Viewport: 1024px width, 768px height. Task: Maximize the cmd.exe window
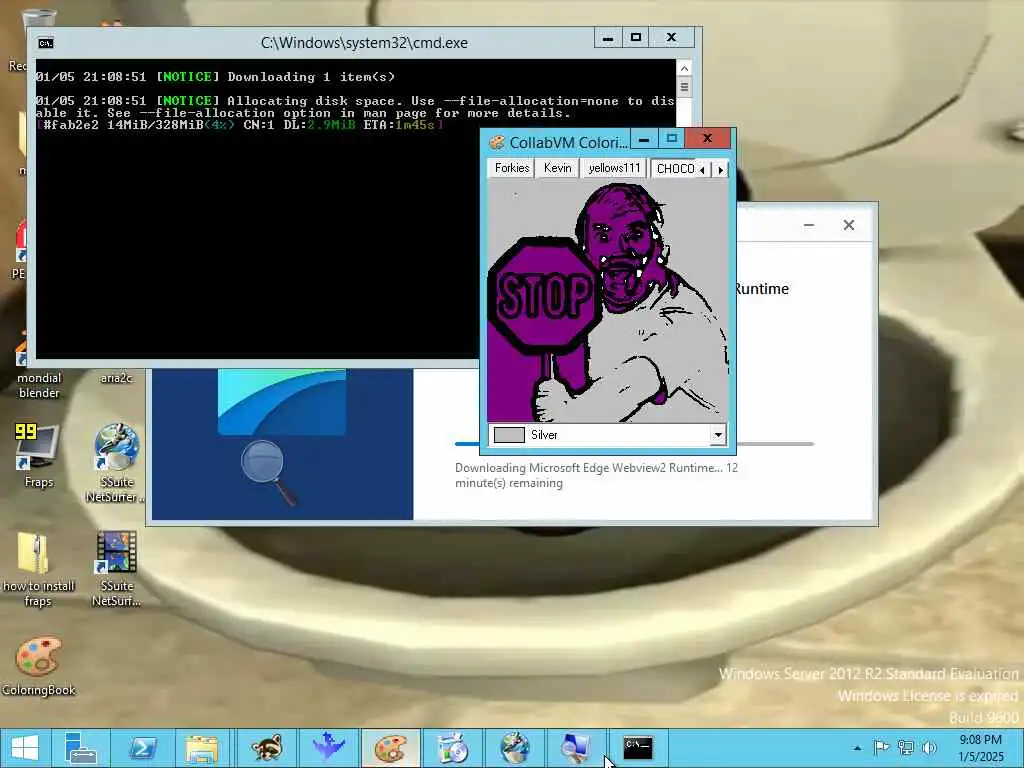pos(636,38)
